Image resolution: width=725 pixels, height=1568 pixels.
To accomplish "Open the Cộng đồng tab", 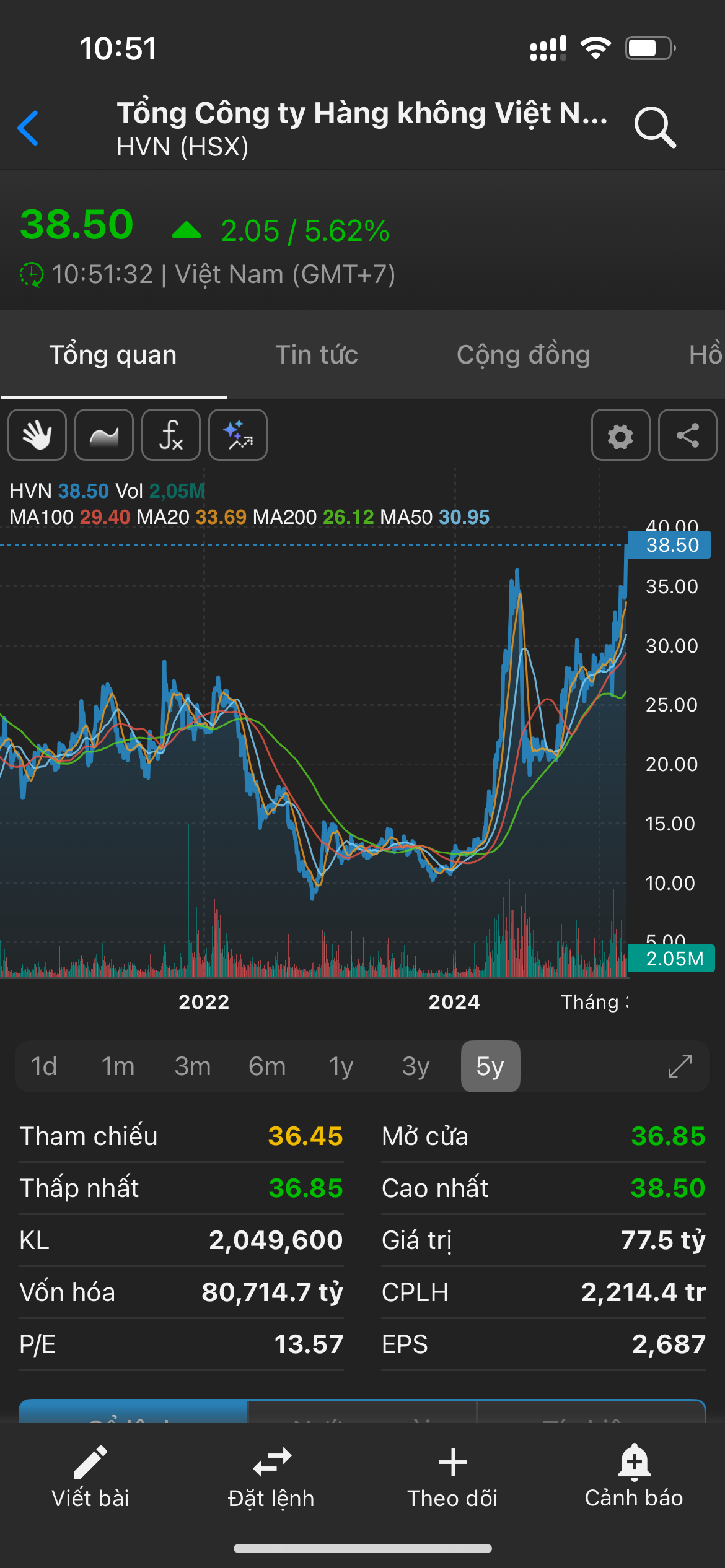I will [524, 355].
